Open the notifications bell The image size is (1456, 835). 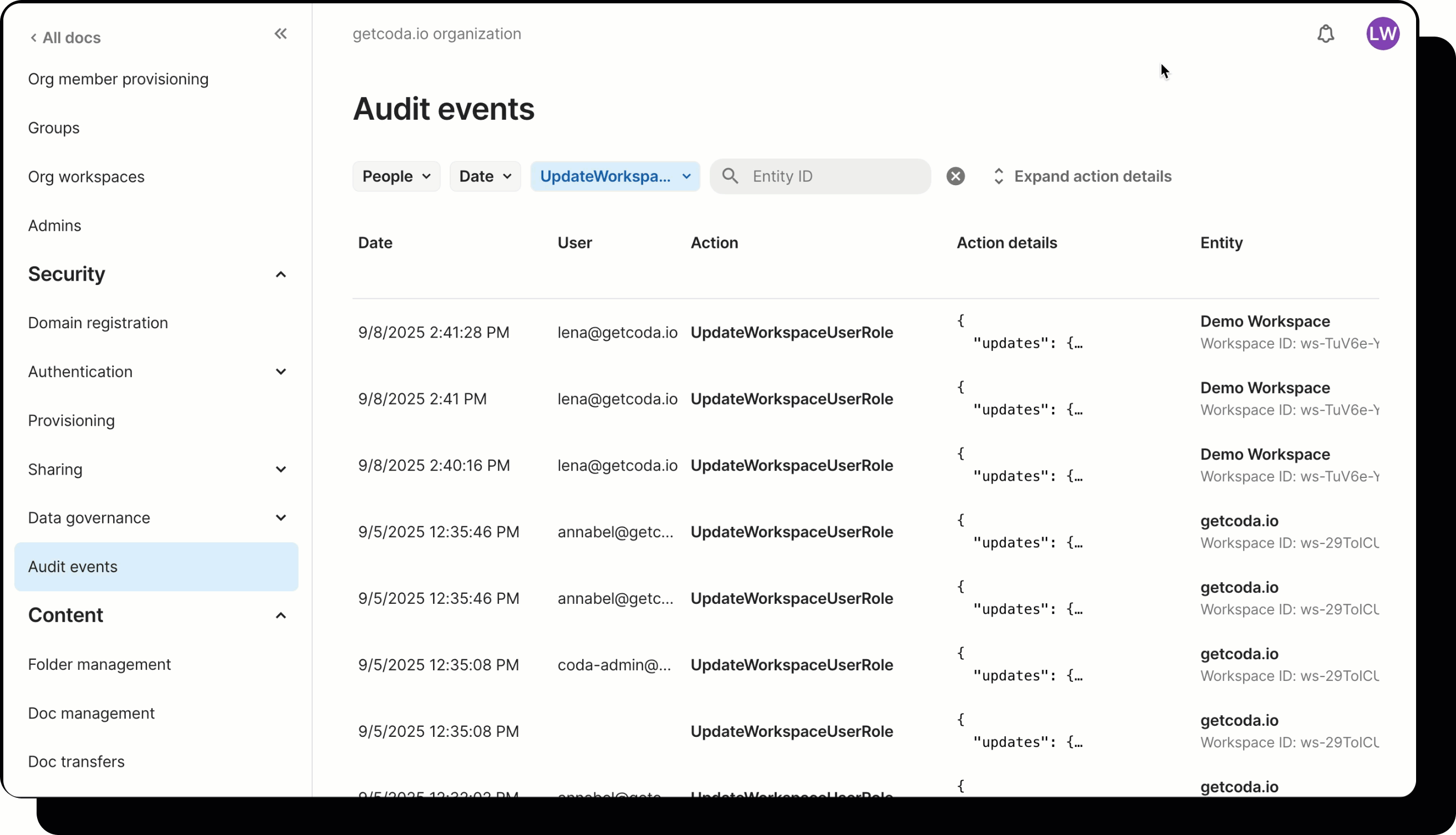click(1325, 34)
